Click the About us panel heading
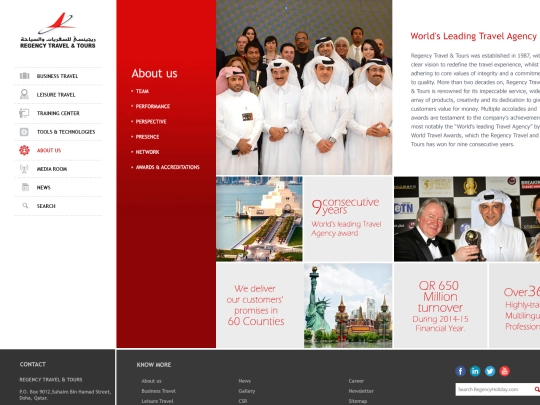 pos(154,73)
